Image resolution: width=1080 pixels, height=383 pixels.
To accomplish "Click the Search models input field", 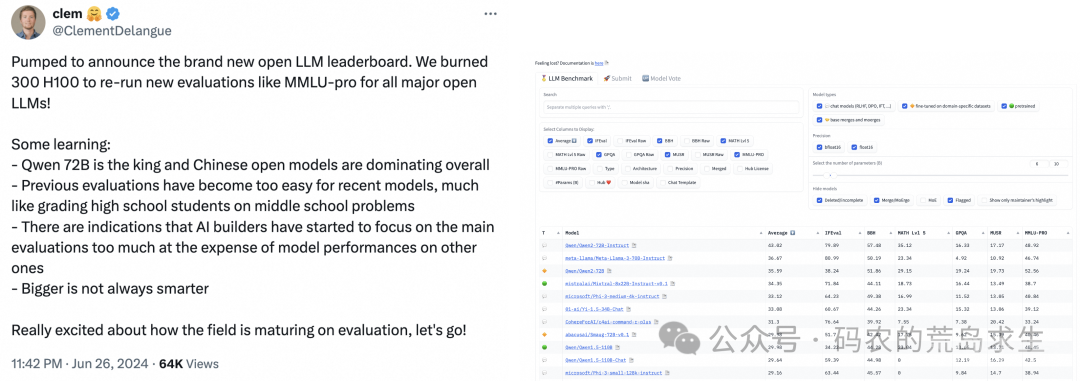I will pos(670,107).
